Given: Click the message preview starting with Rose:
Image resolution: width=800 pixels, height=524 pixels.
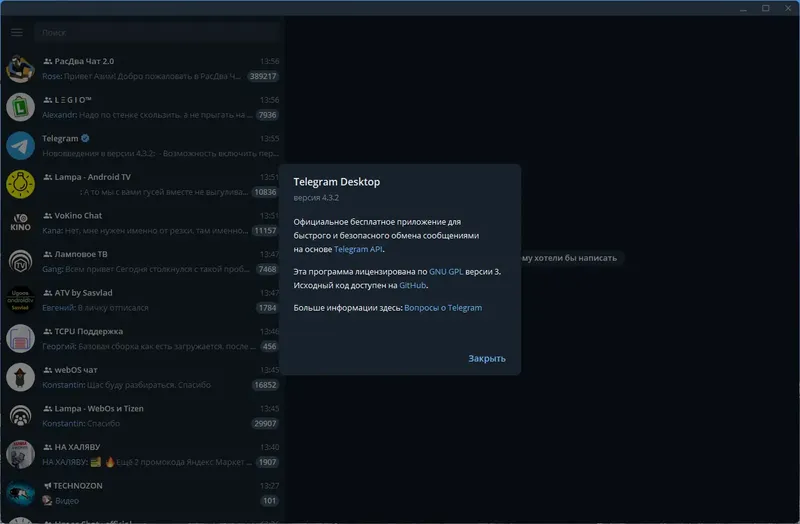Looking at the screenshot, I should [x=141, y=76].
